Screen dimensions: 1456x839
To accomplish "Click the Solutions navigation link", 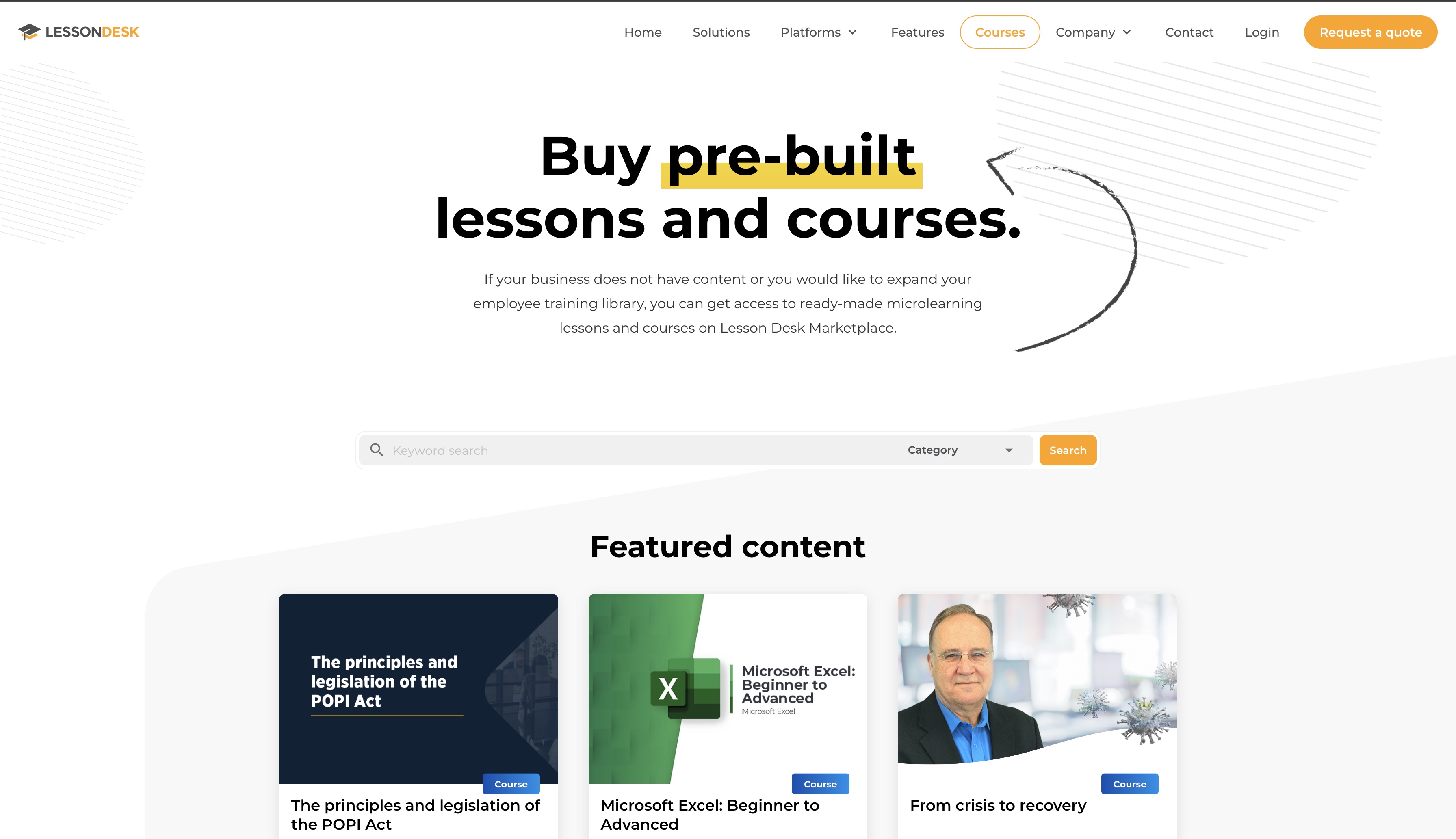I will 720,32.
